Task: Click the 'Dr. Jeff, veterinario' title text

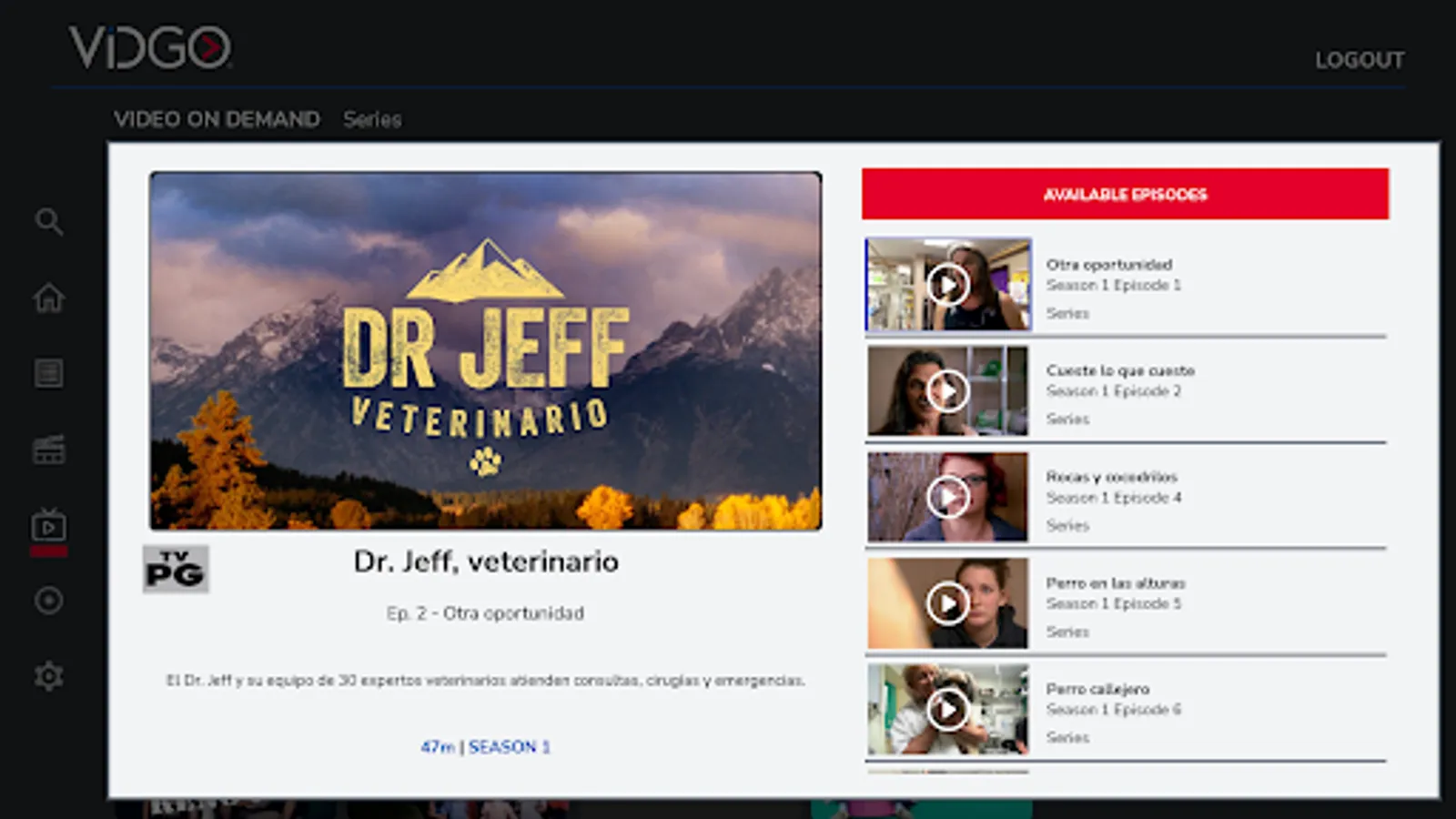Action: tap(486, 561)
